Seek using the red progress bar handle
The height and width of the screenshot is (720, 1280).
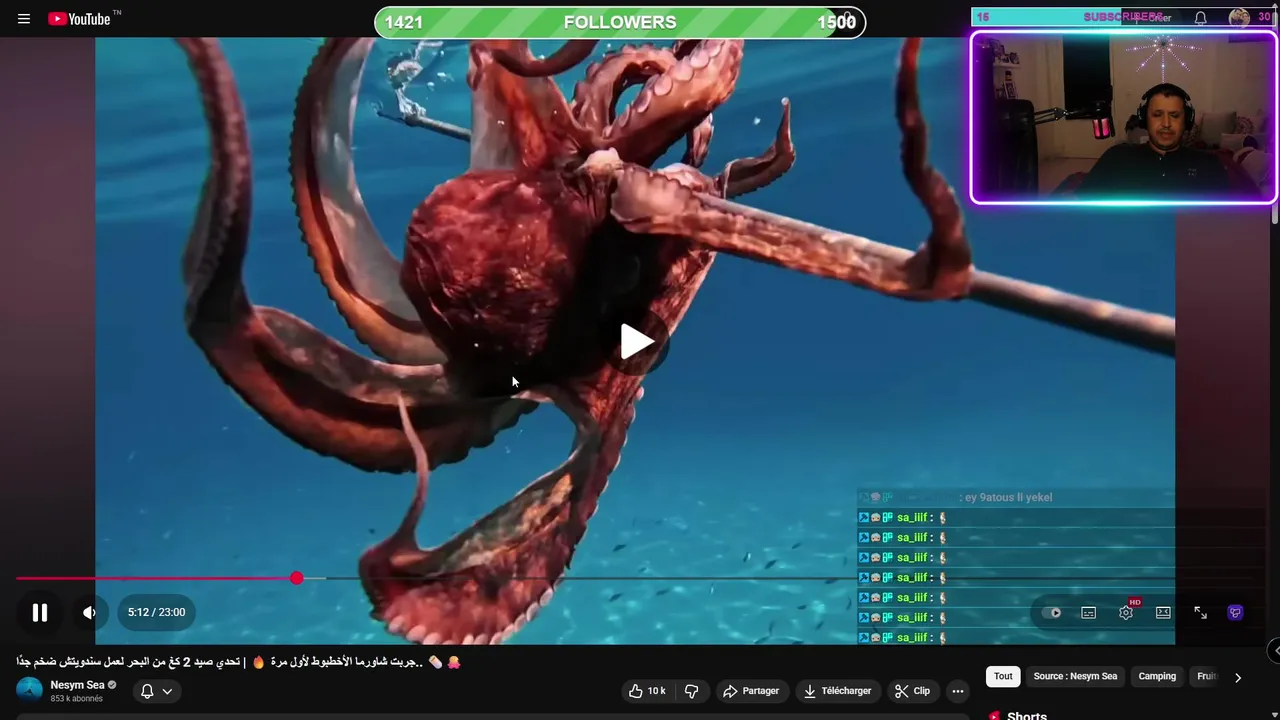pos(297,579)
